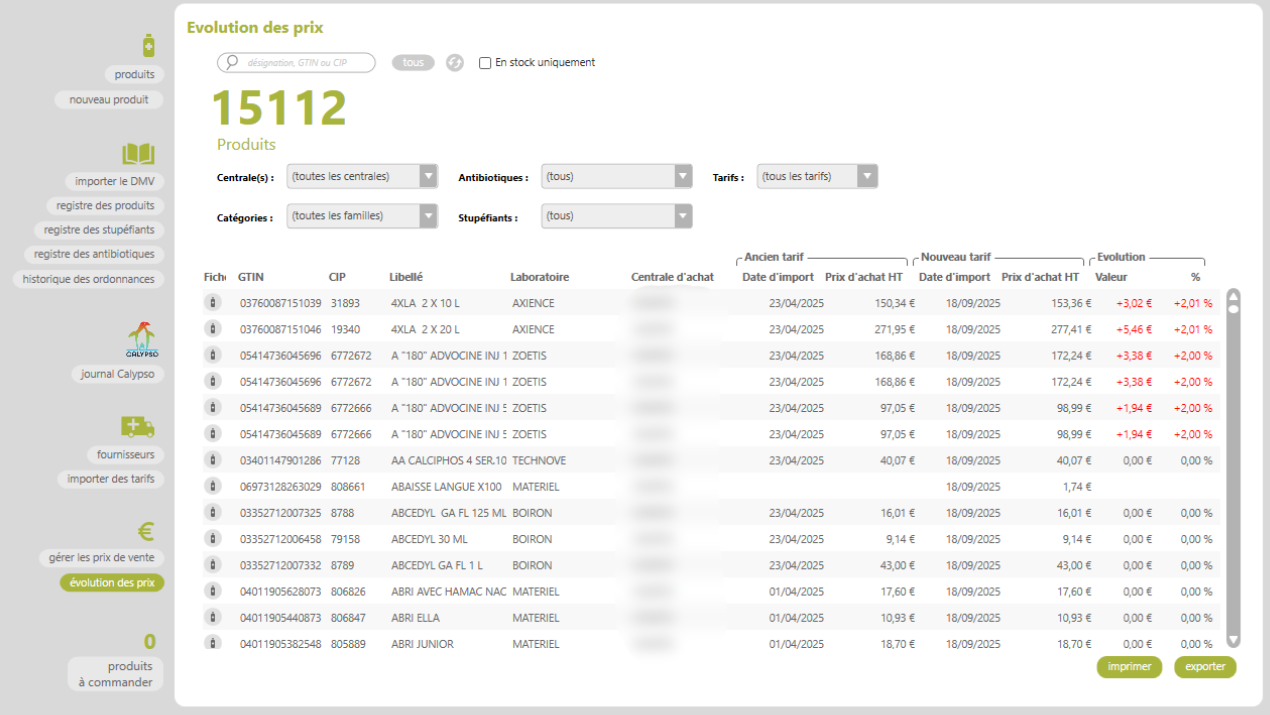This screenshot has height=715, width=1270.
Task: Open product sheet icon for ABAISSE LANGUE X100
Action: point(212,486)
